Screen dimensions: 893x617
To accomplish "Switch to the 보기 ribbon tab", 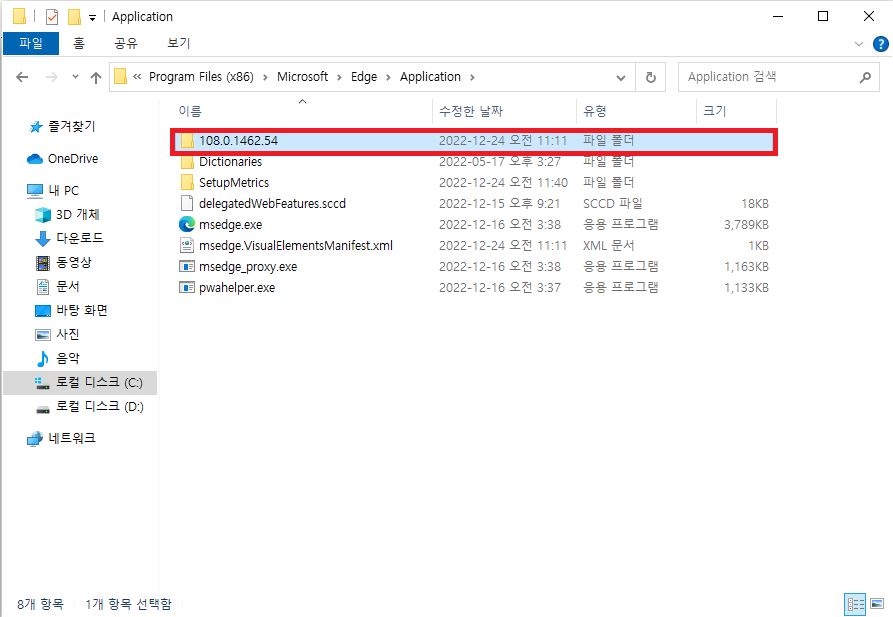I will point(178,43).
